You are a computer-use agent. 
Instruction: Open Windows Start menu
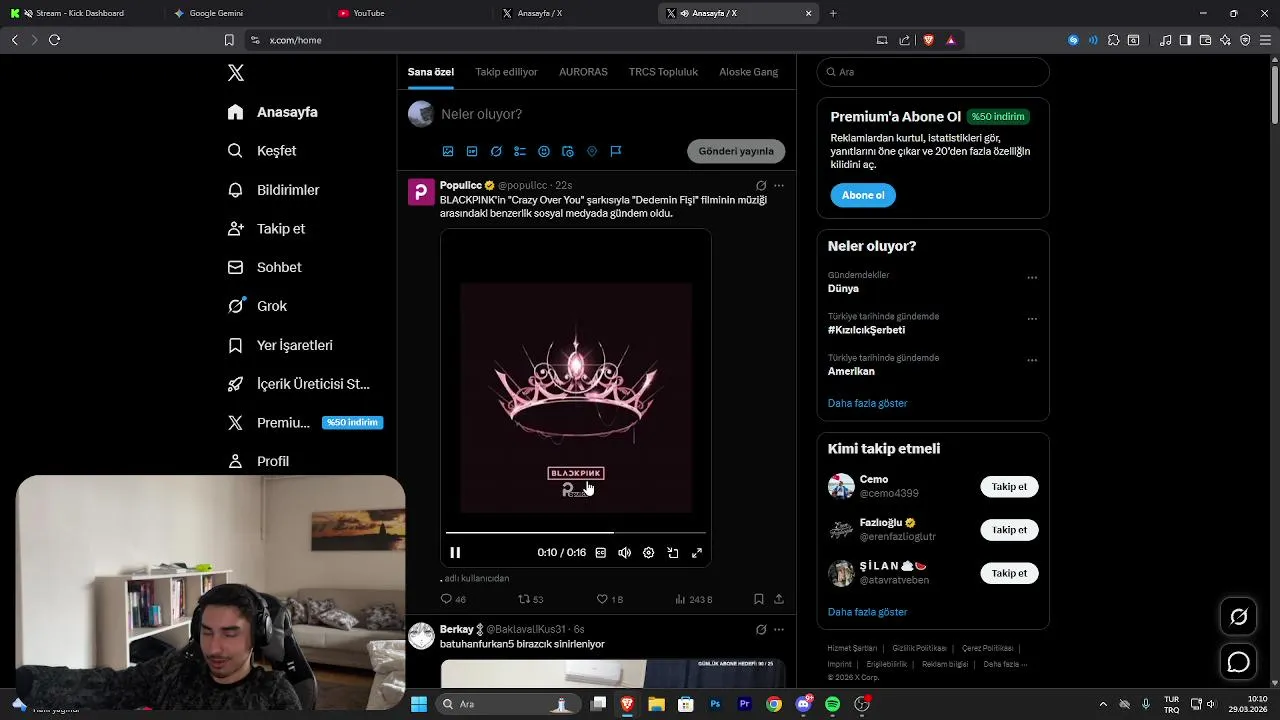pyautogui.click(x=419, y=704)
